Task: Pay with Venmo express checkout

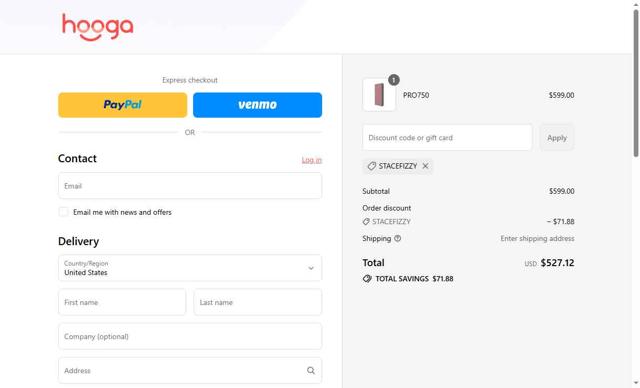Action: pyautogui.click(x=257, y=105)
